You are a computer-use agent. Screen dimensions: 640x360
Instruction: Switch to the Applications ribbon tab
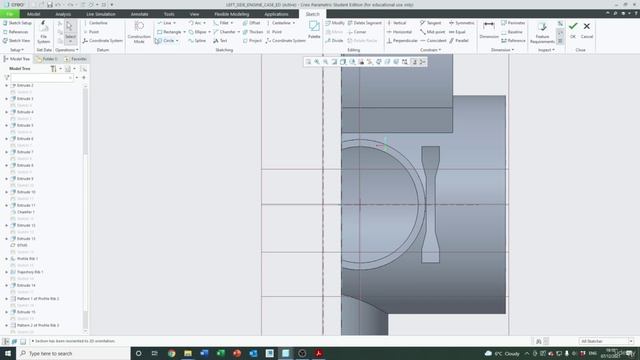(x=276, y=14)
